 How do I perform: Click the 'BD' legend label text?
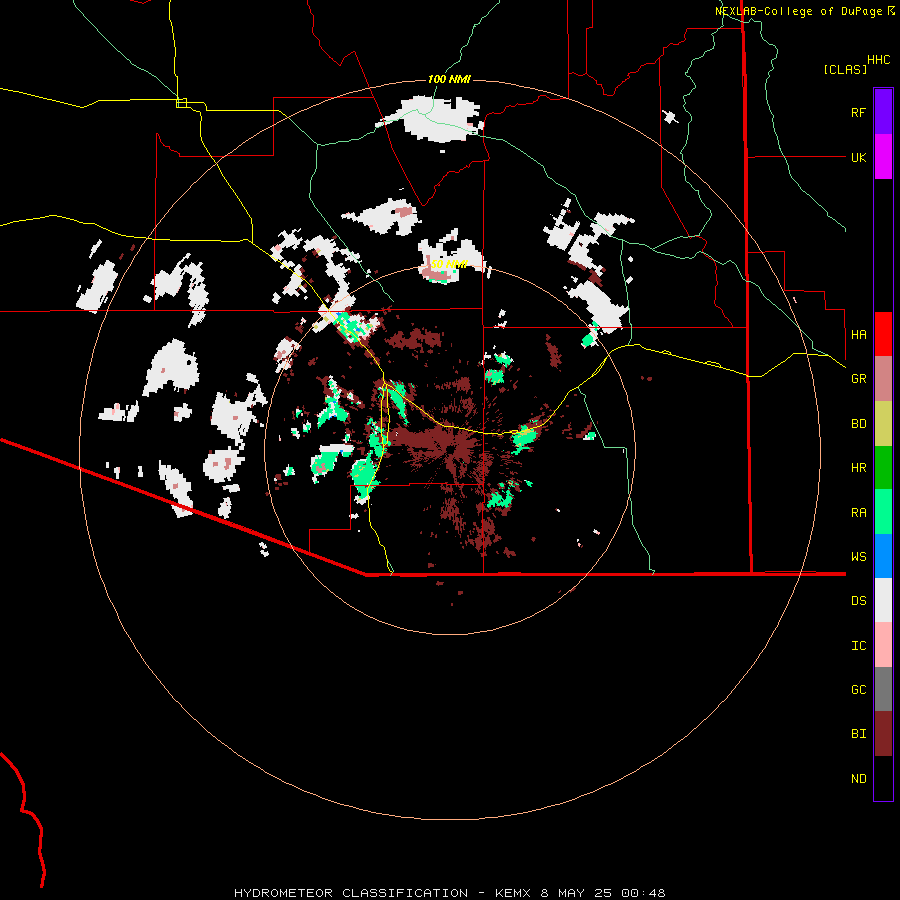pos(858,424)
